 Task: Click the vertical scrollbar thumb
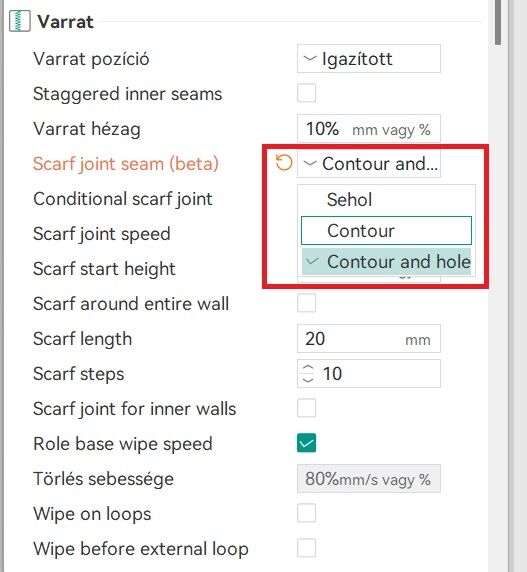498,23
